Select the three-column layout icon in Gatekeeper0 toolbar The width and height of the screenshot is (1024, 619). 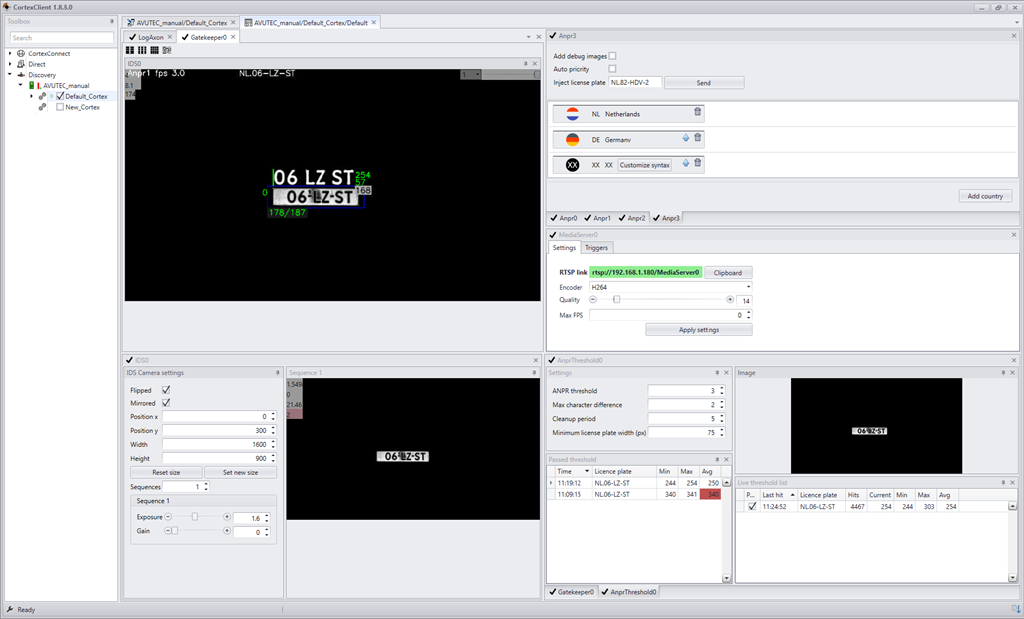(142, 50)
